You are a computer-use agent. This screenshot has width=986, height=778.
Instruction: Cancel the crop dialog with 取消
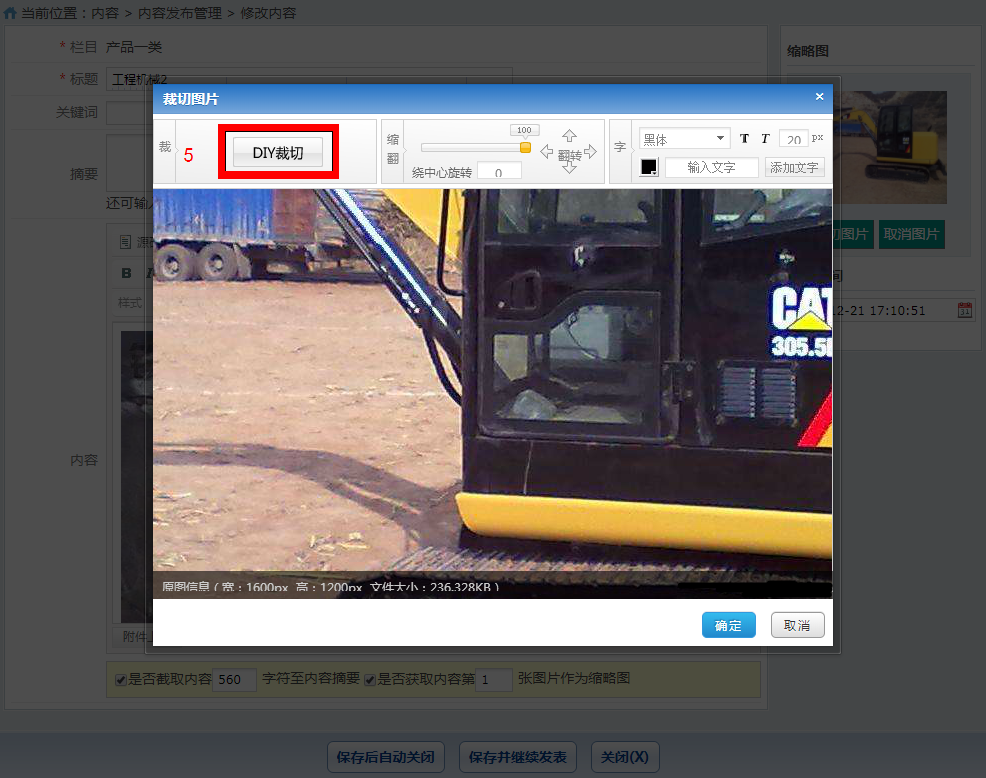click(797, 625)
